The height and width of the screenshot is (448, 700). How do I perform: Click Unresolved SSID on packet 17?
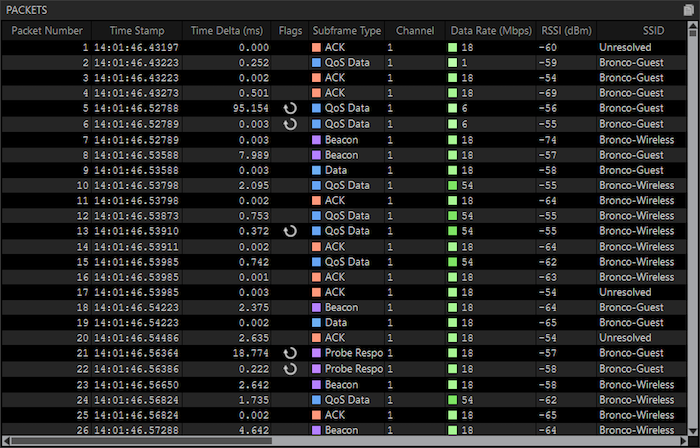click(x=625, y=292)
